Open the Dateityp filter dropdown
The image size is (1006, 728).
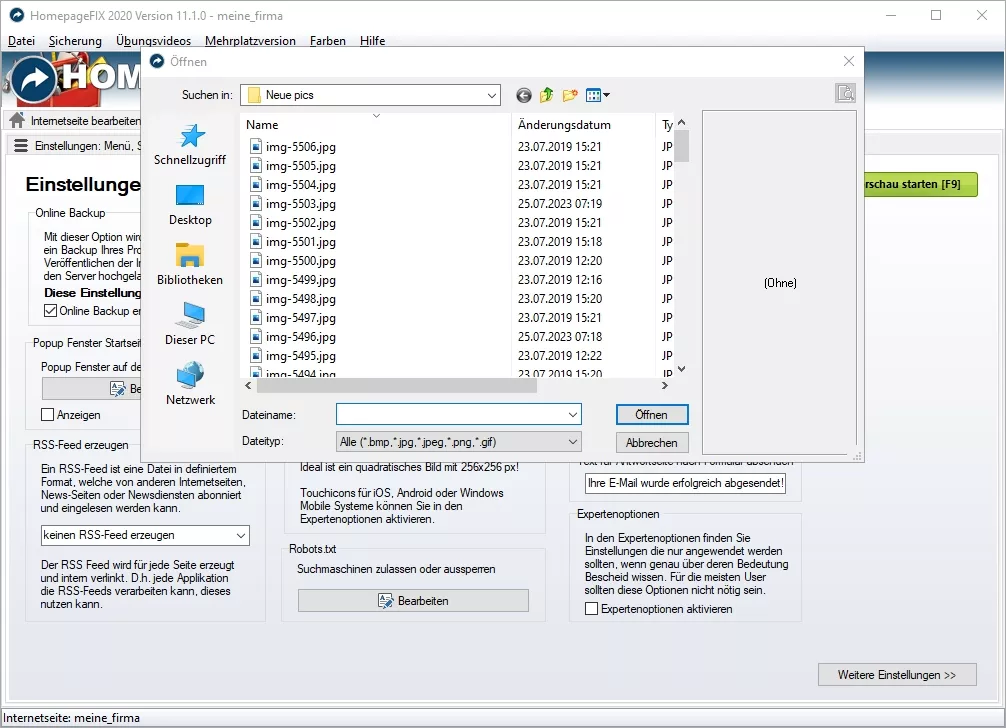[573, 441]
